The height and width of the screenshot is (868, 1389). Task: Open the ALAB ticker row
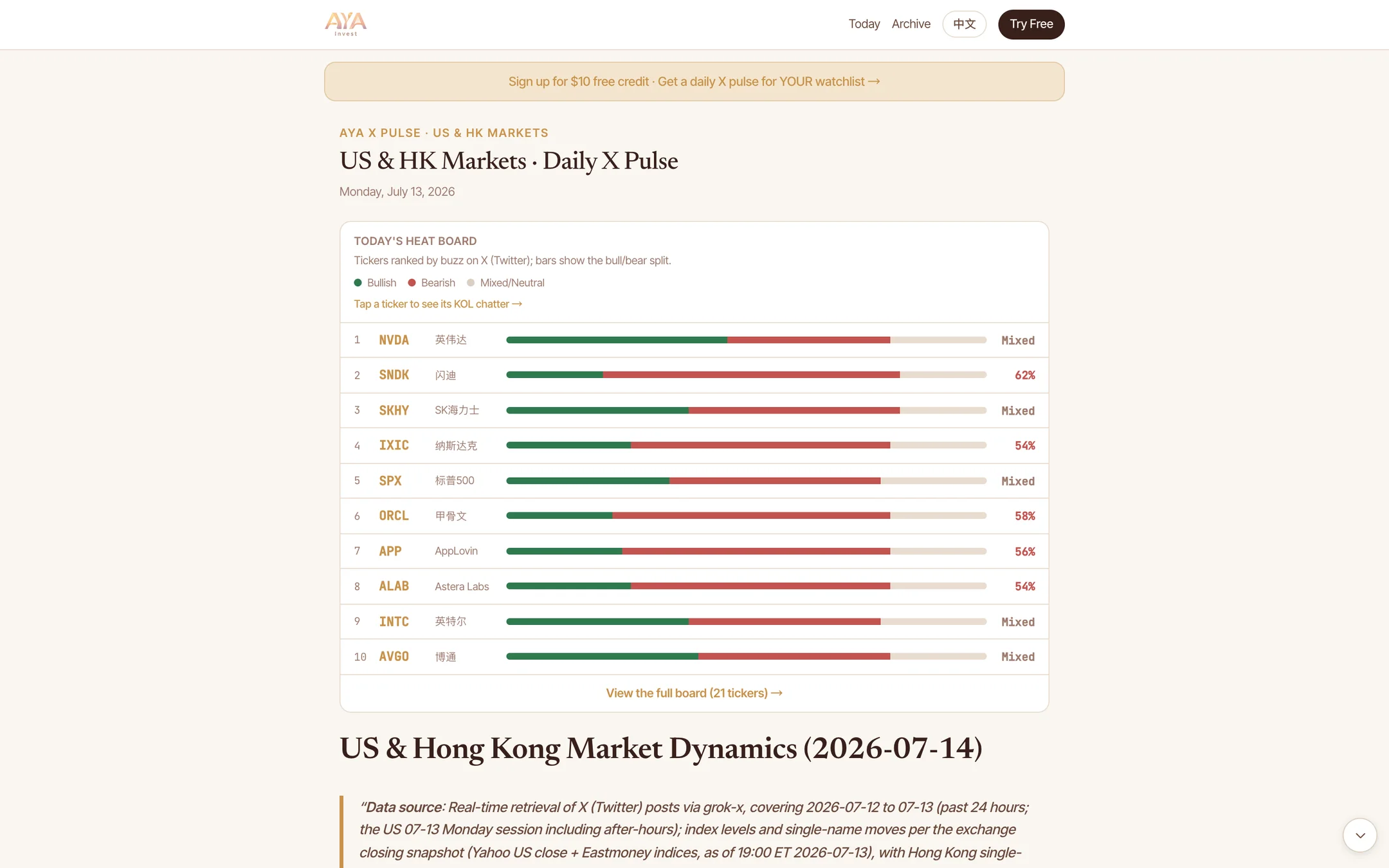tap(694, 586)
